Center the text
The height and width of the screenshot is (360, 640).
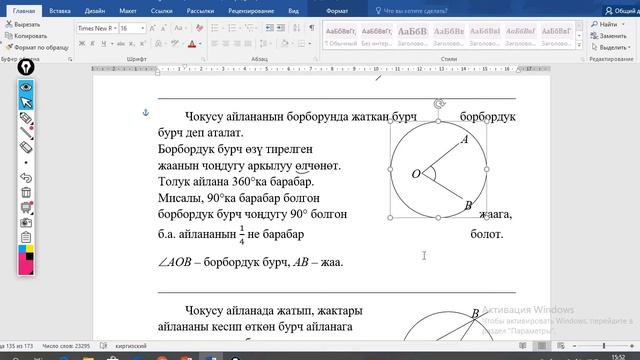click(226, 43)
